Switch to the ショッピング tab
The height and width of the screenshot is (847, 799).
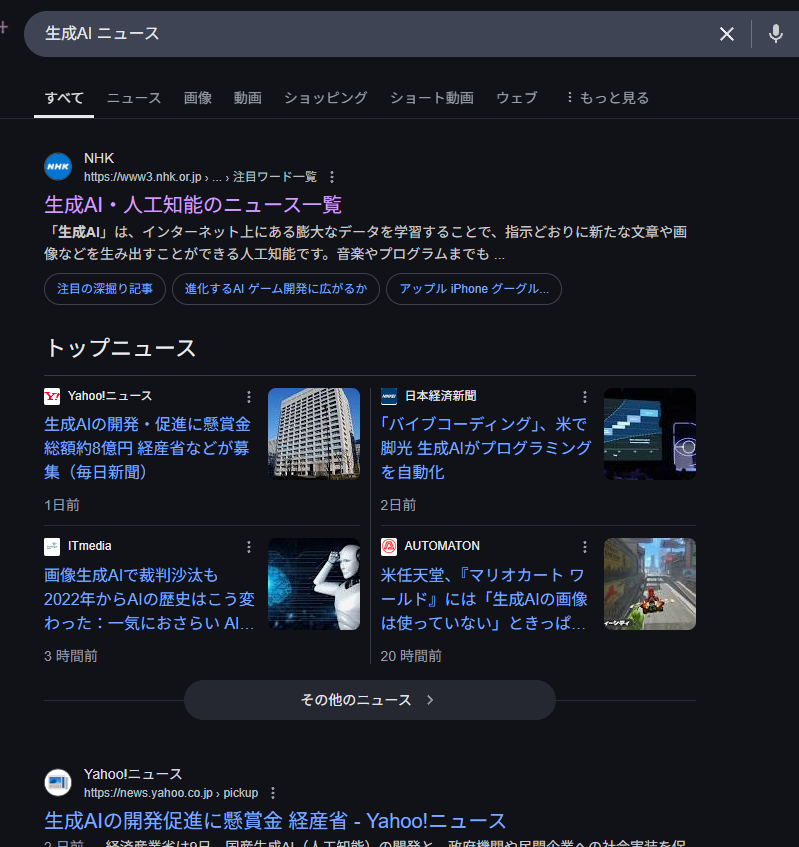(326, 98)
